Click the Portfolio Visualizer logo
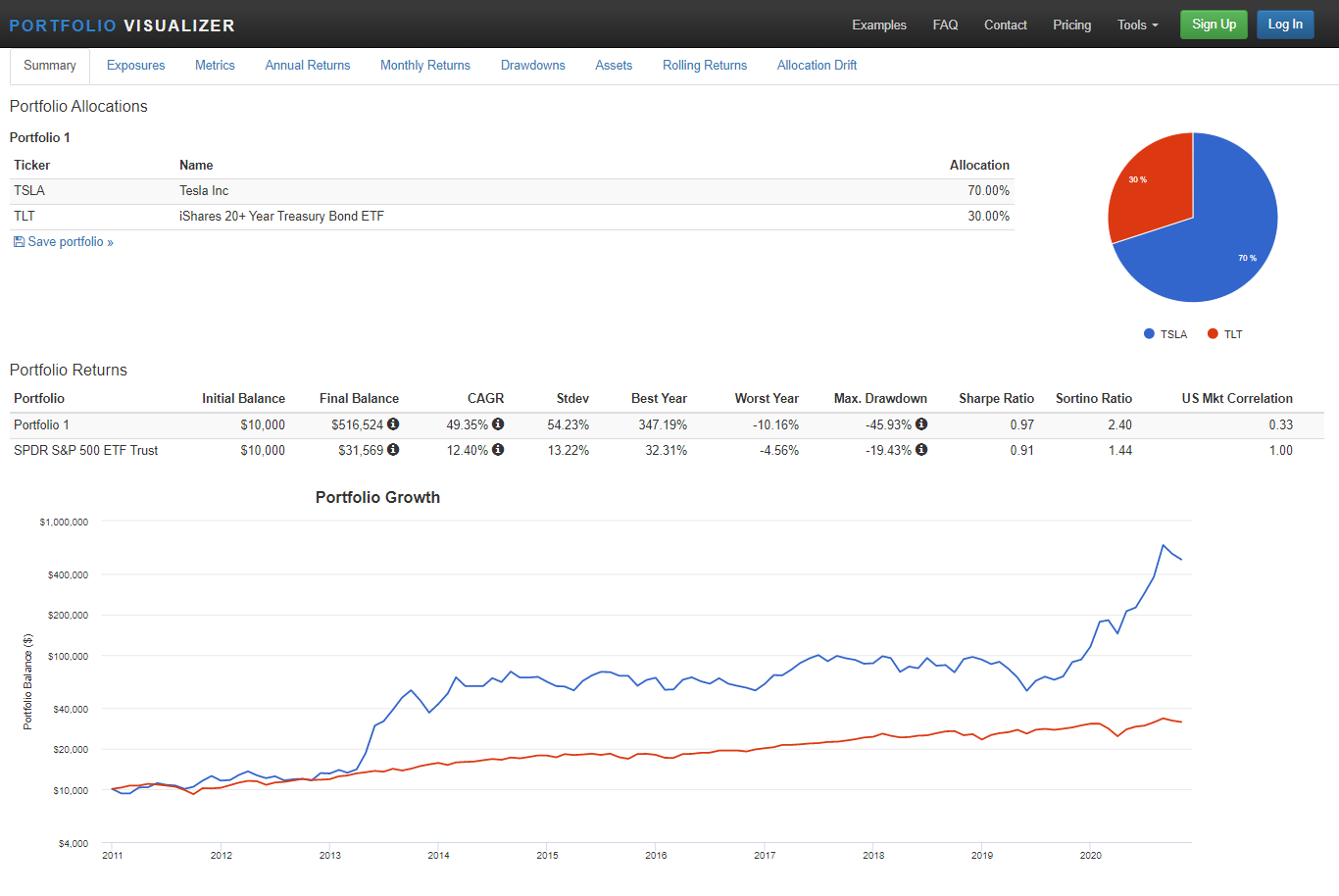 pos(122,25)
